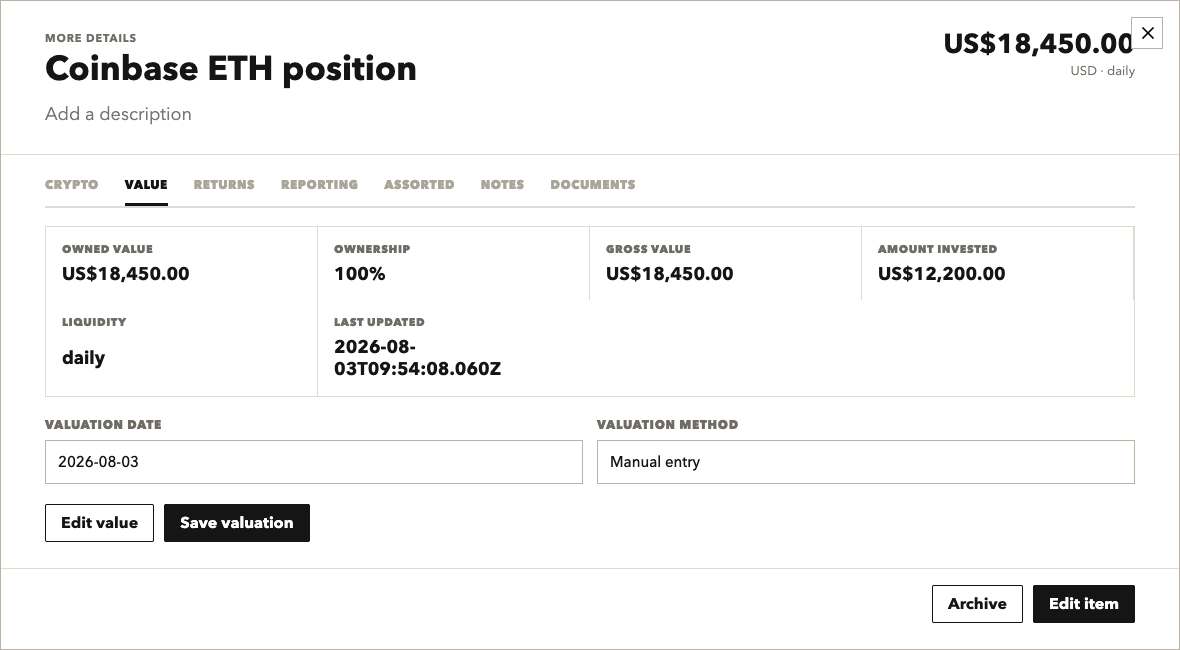1180x650 pixels.
Task: Click the Owned Value amount
Action: [x=126, y=274]
